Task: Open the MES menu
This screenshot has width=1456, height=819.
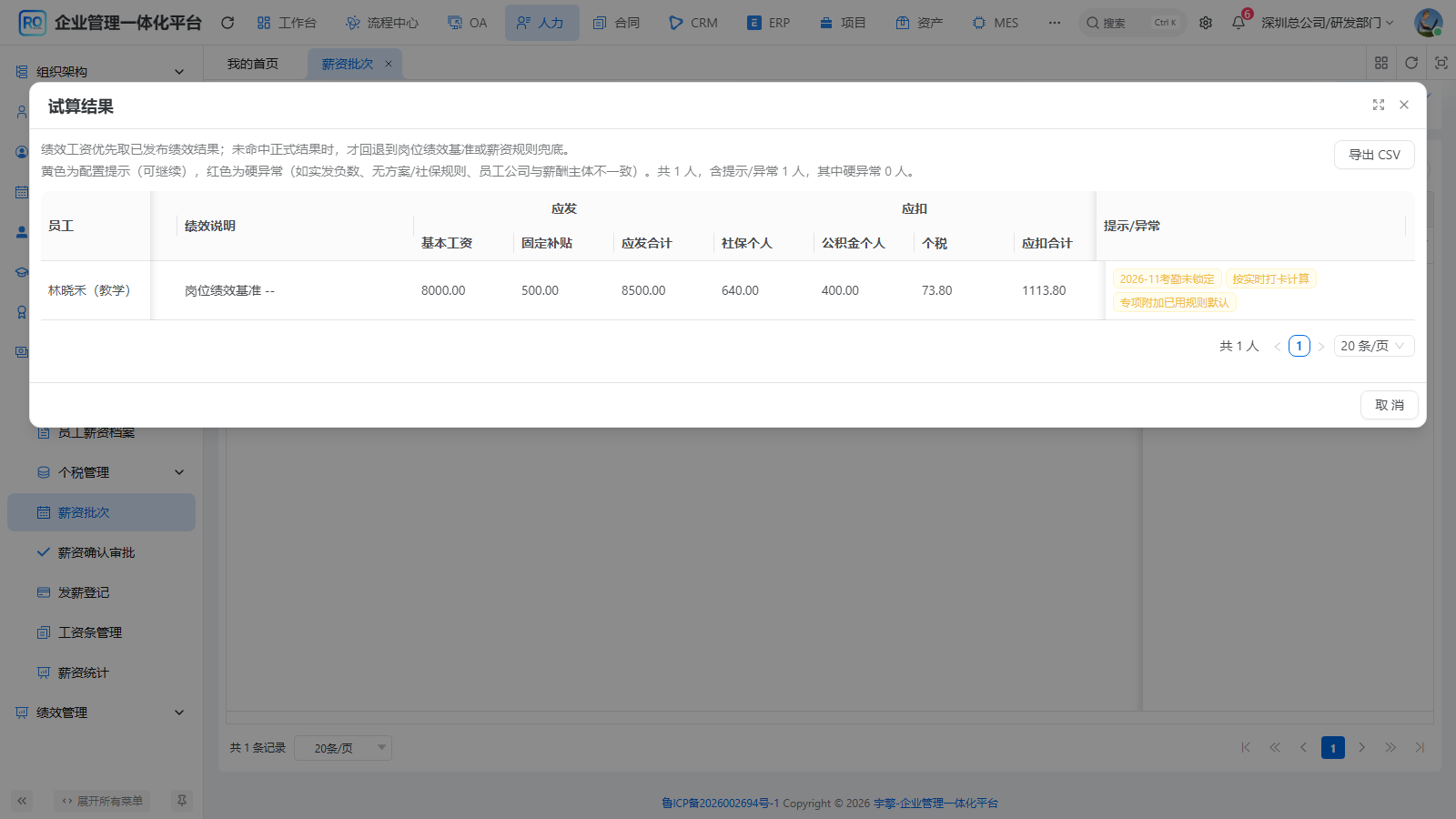Action: [x=996, y=23]
